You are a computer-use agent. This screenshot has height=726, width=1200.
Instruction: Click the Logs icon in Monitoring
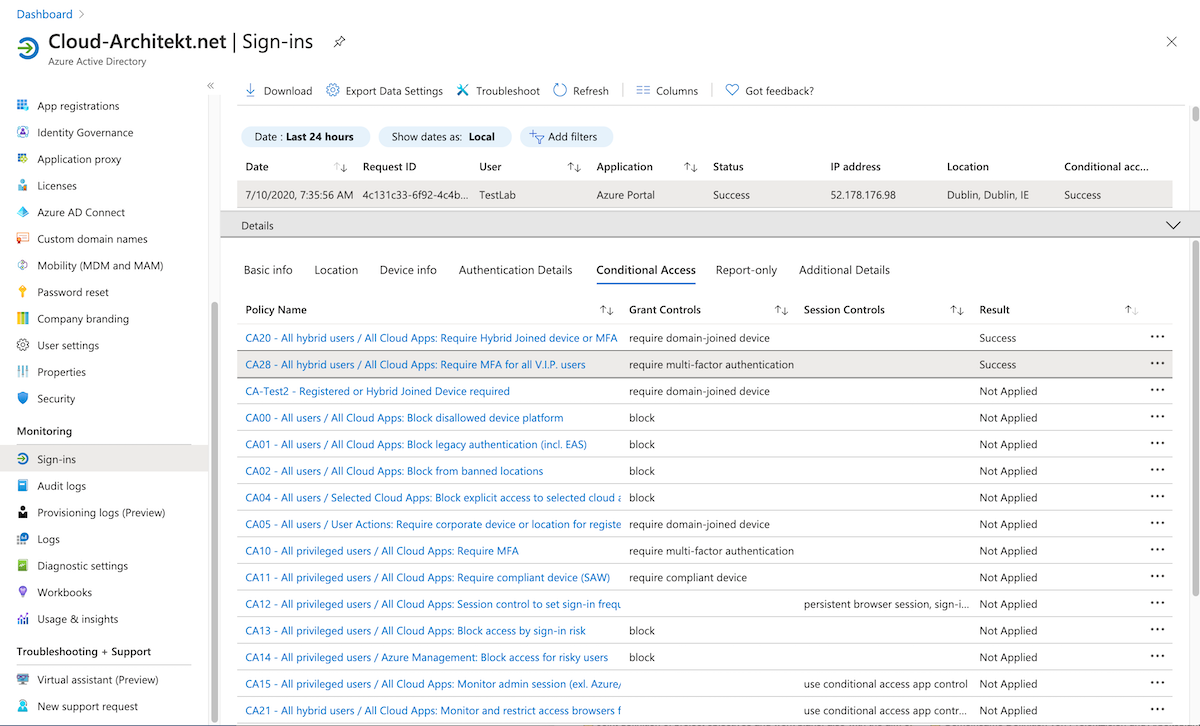(x=23, y=539)
